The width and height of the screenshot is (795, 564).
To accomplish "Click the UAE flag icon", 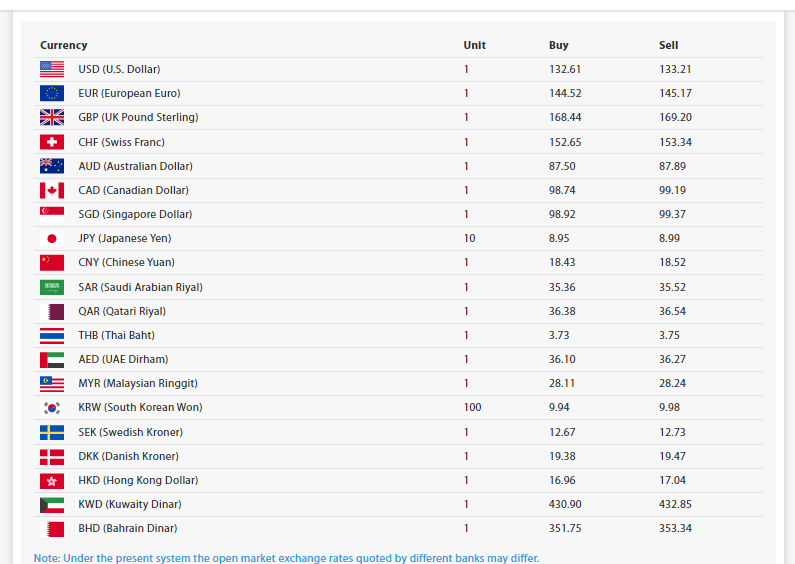I will coord(52,359).
